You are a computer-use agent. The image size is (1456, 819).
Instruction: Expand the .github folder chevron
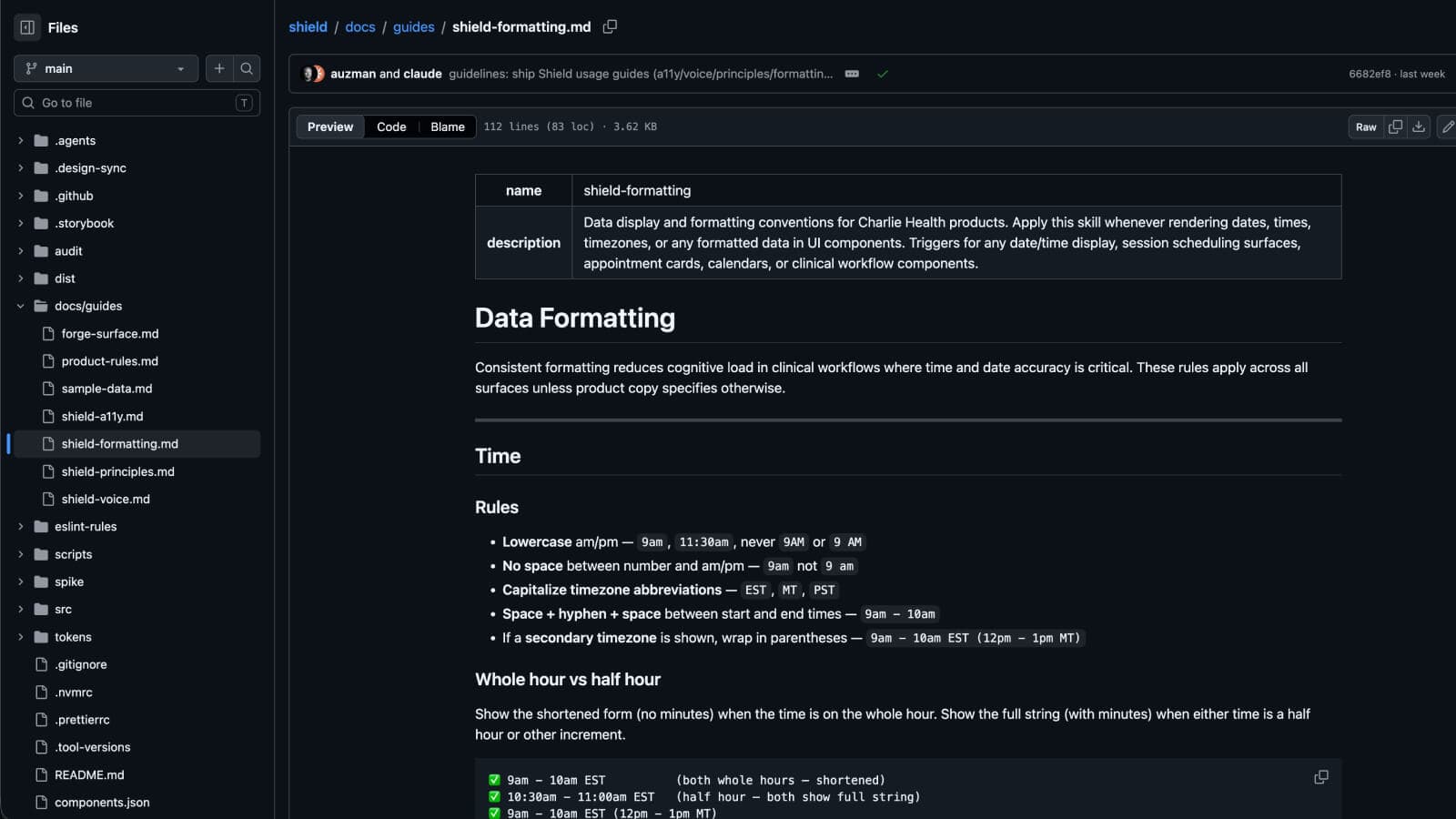tap(21, 196)
